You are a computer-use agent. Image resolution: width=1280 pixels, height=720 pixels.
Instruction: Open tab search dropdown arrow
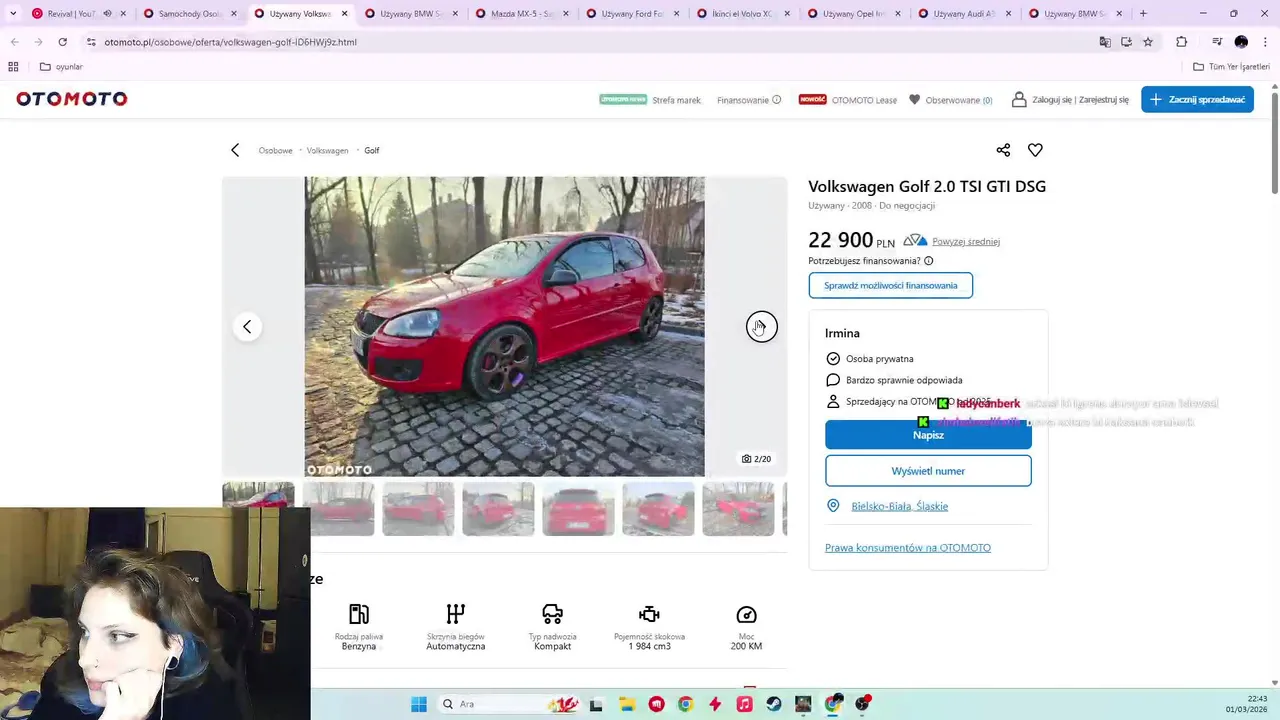click(12, 14)
